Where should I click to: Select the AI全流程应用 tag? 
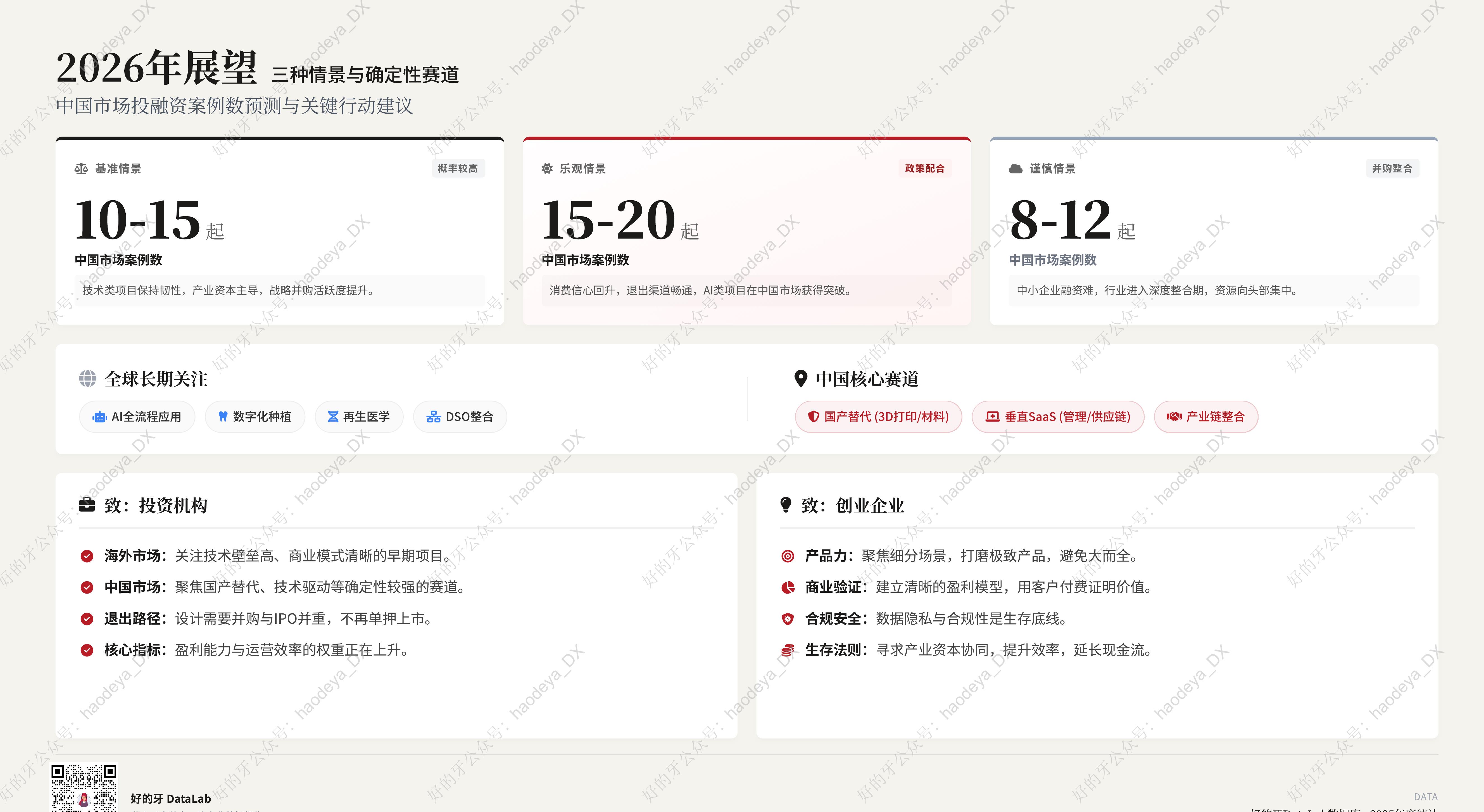[x=137, y=417]
